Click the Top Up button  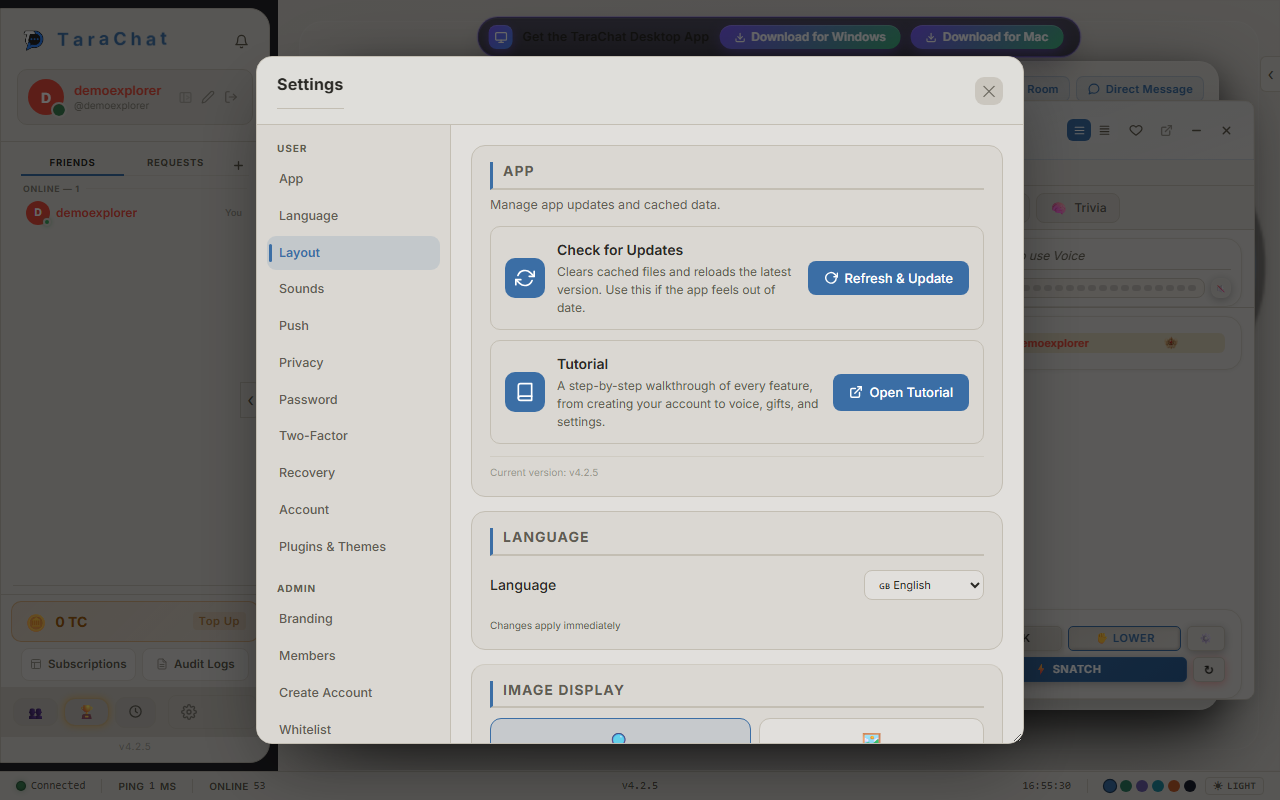click(x=219, y=622)
